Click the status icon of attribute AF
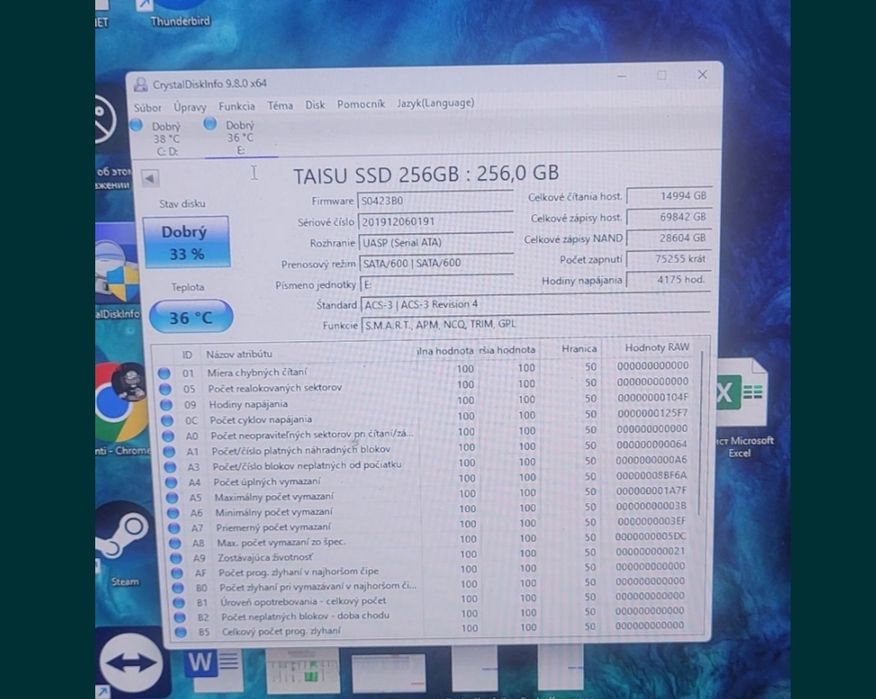 177,573
